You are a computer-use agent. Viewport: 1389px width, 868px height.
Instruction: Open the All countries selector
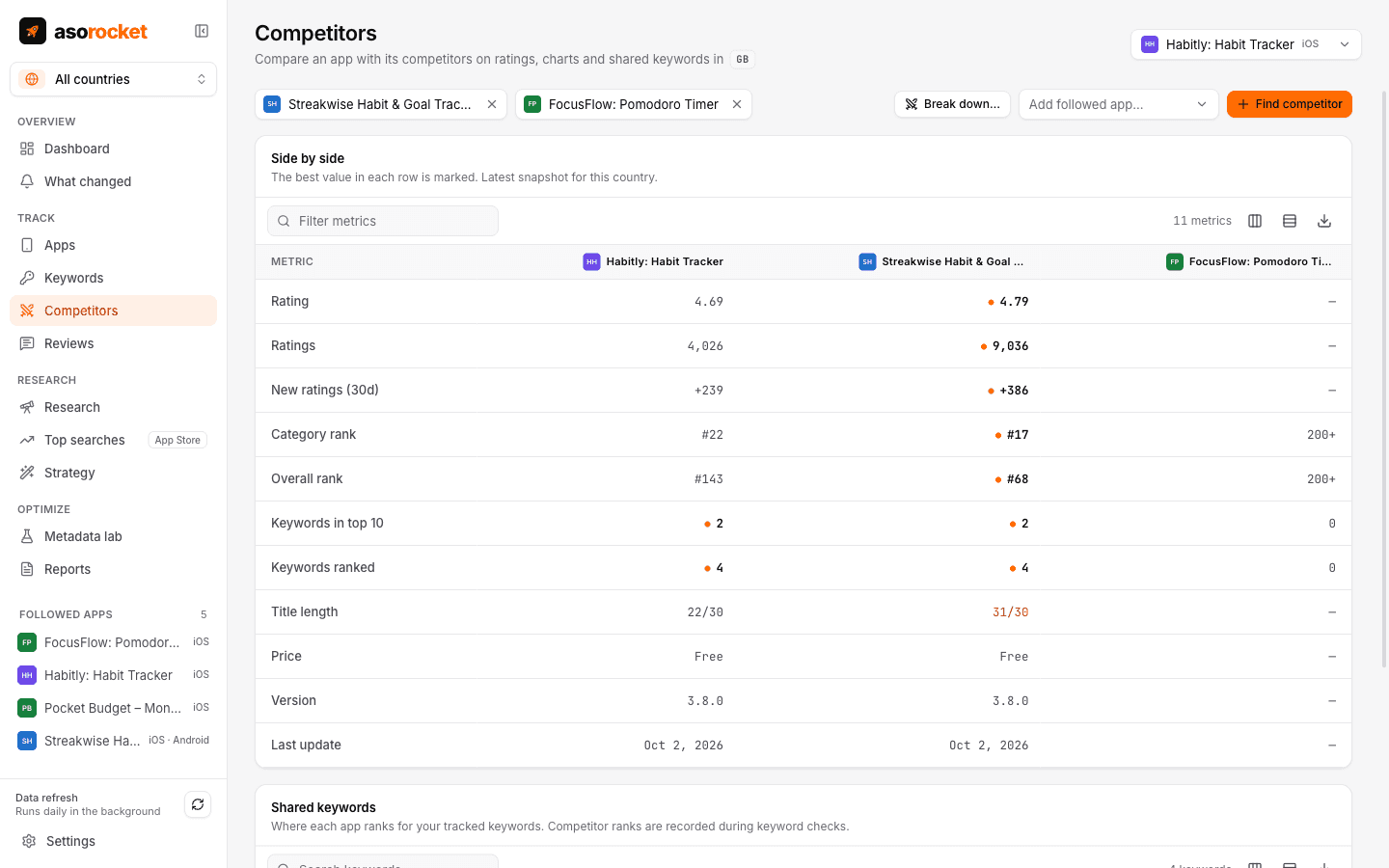[113, 79]
